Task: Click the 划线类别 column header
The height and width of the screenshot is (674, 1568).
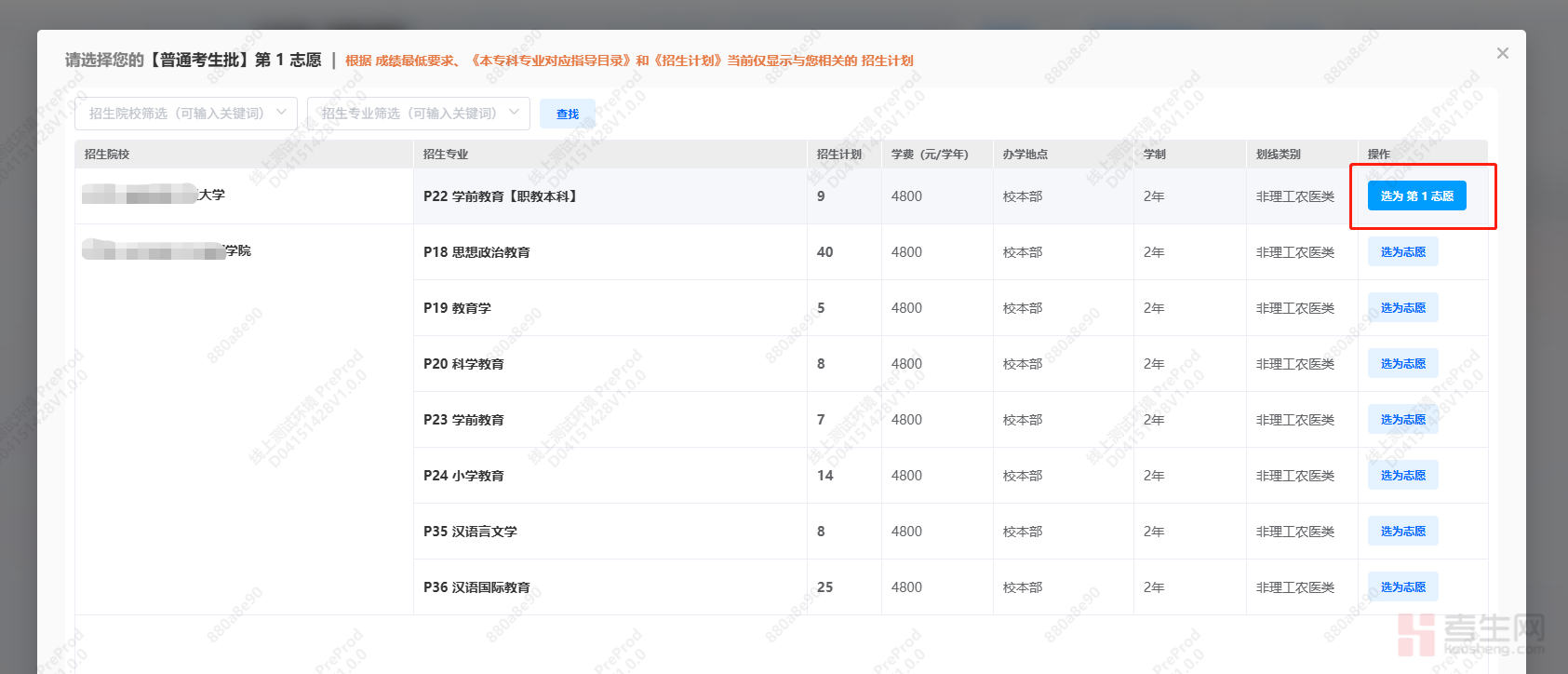Action: 1278,155
